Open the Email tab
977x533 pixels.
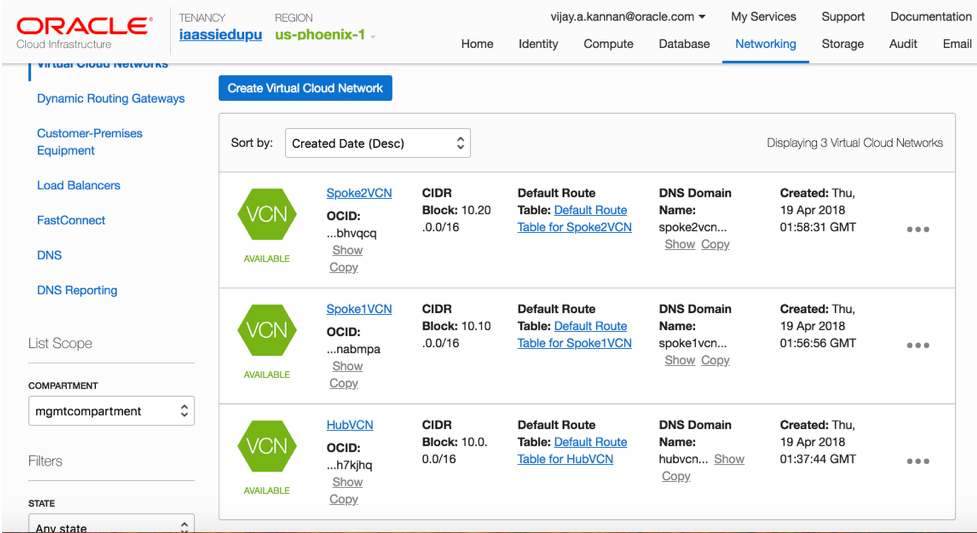[x=957, y=44]
